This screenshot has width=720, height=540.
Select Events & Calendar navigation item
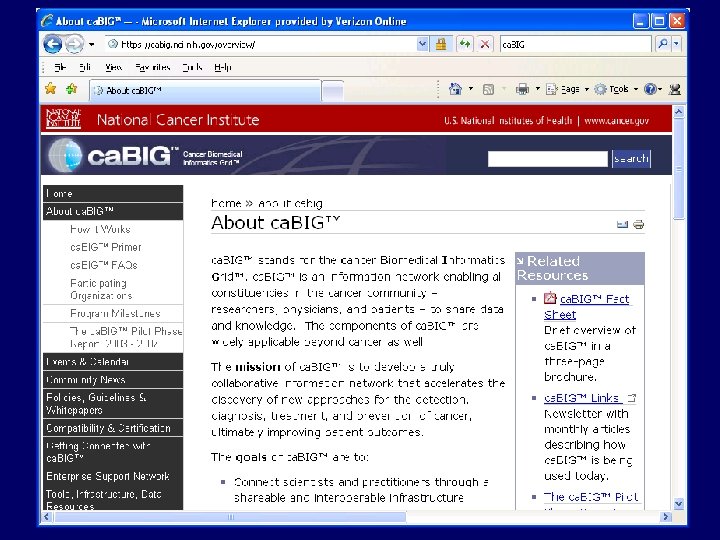click(113, 362)
